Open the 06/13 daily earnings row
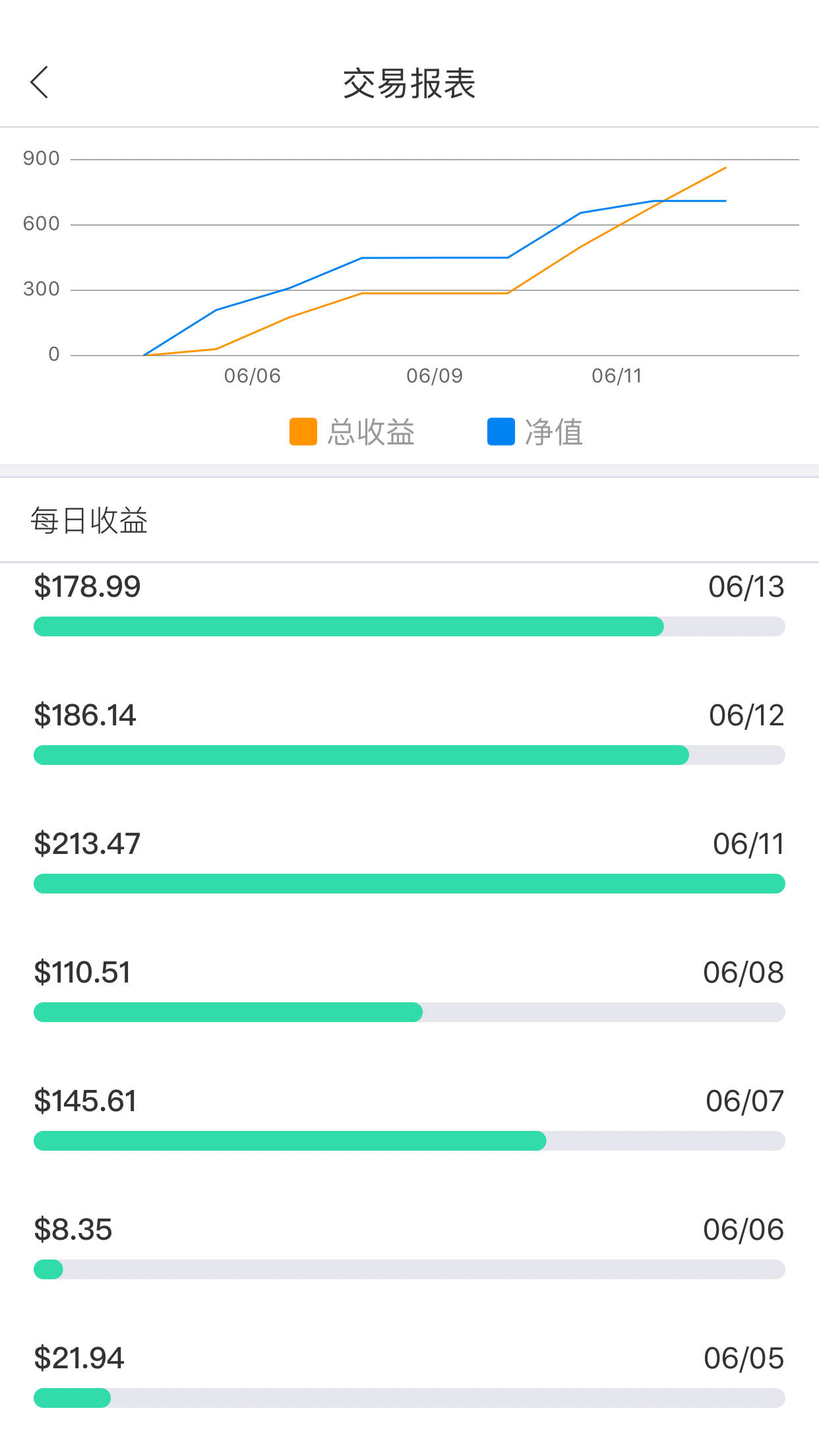The height and width of the screenshot is (1456, 819). (x=409, y=603)
